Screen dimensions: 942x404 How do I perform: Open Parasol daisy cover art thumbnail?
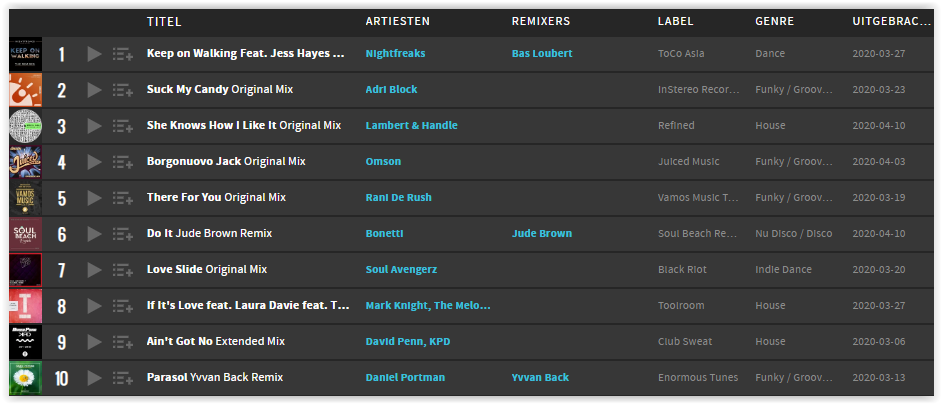pos(26,378)
